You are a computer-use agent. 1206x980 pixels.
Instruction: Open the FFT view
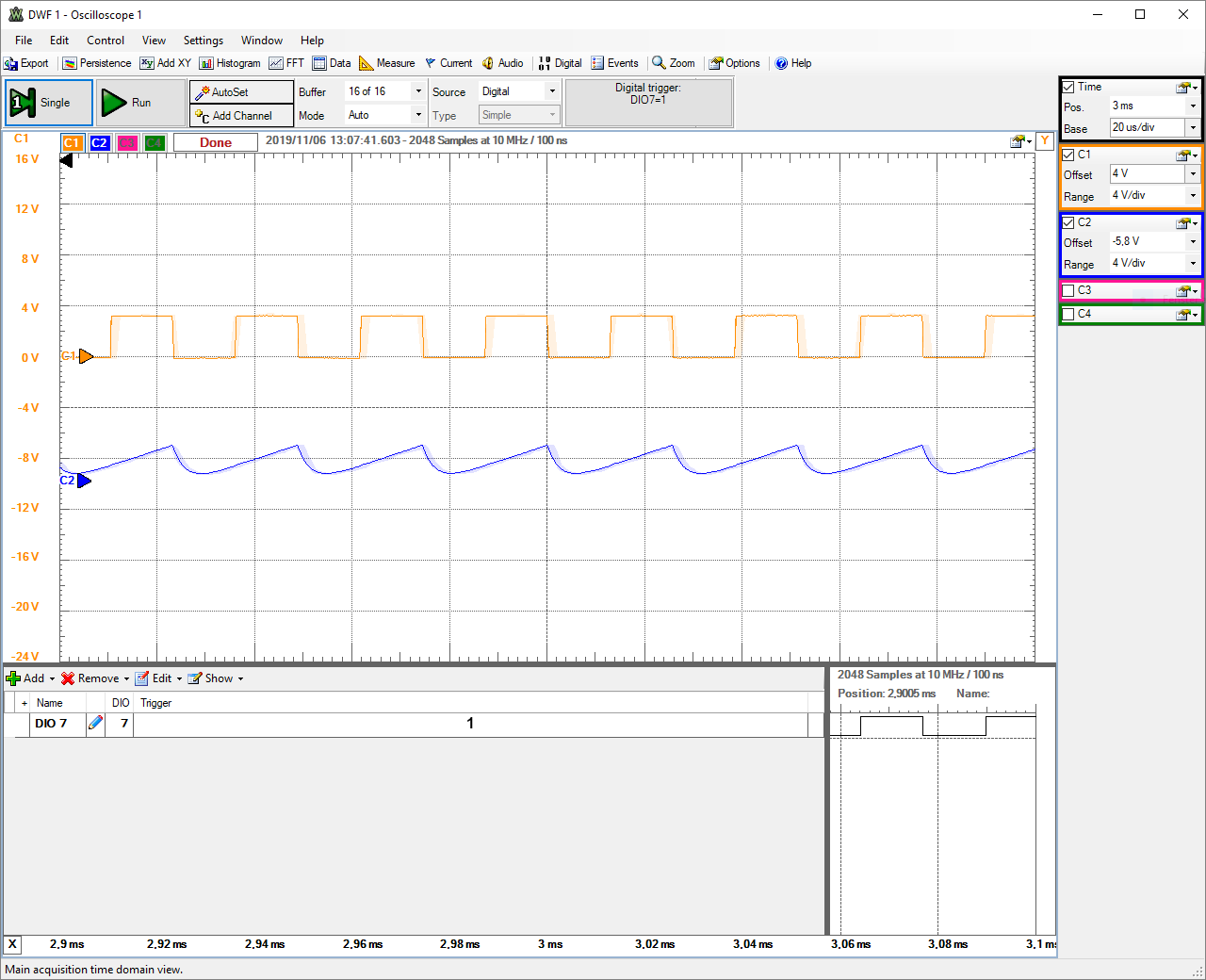pyautogui.click(x=286, y=63)
